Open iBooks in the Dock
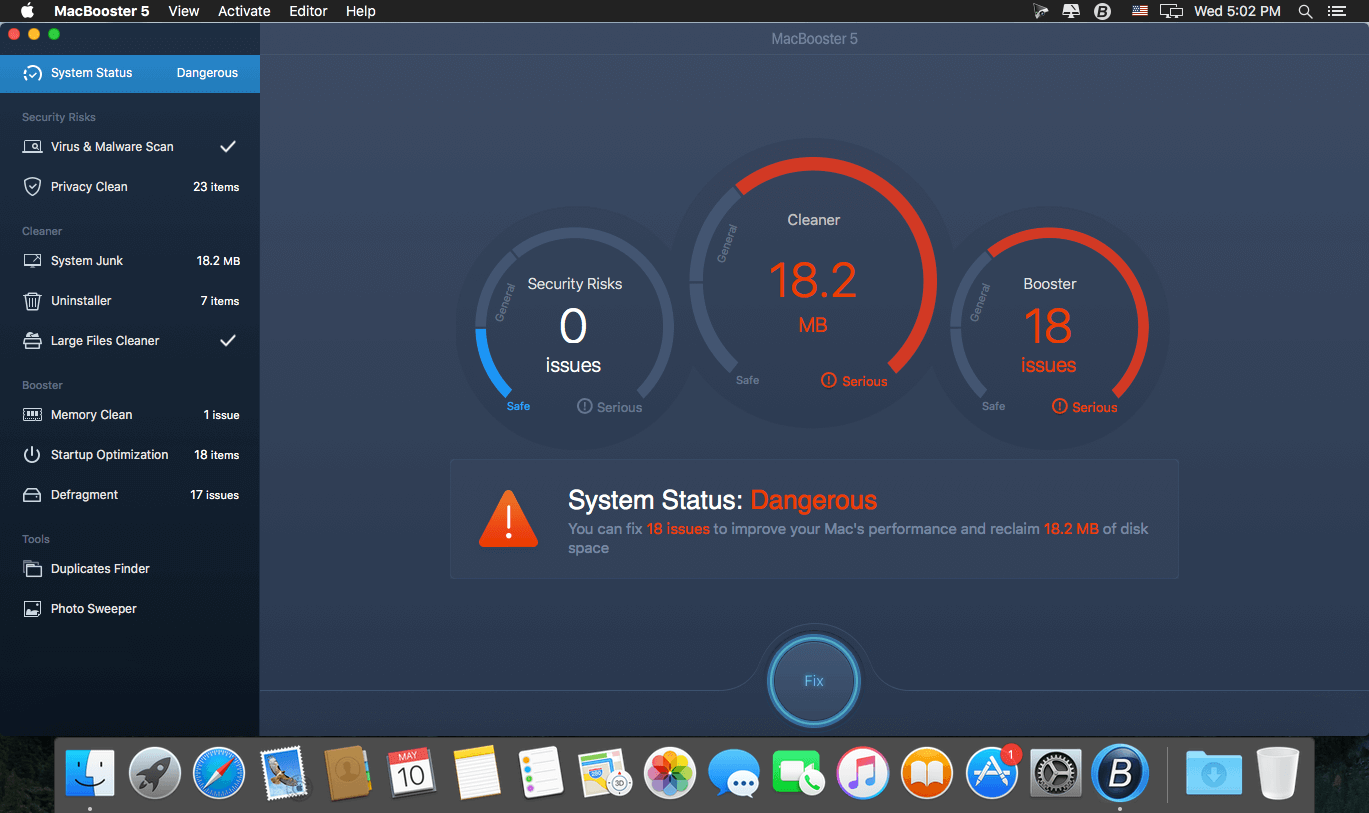1369x813 pixels. [926, 773]
